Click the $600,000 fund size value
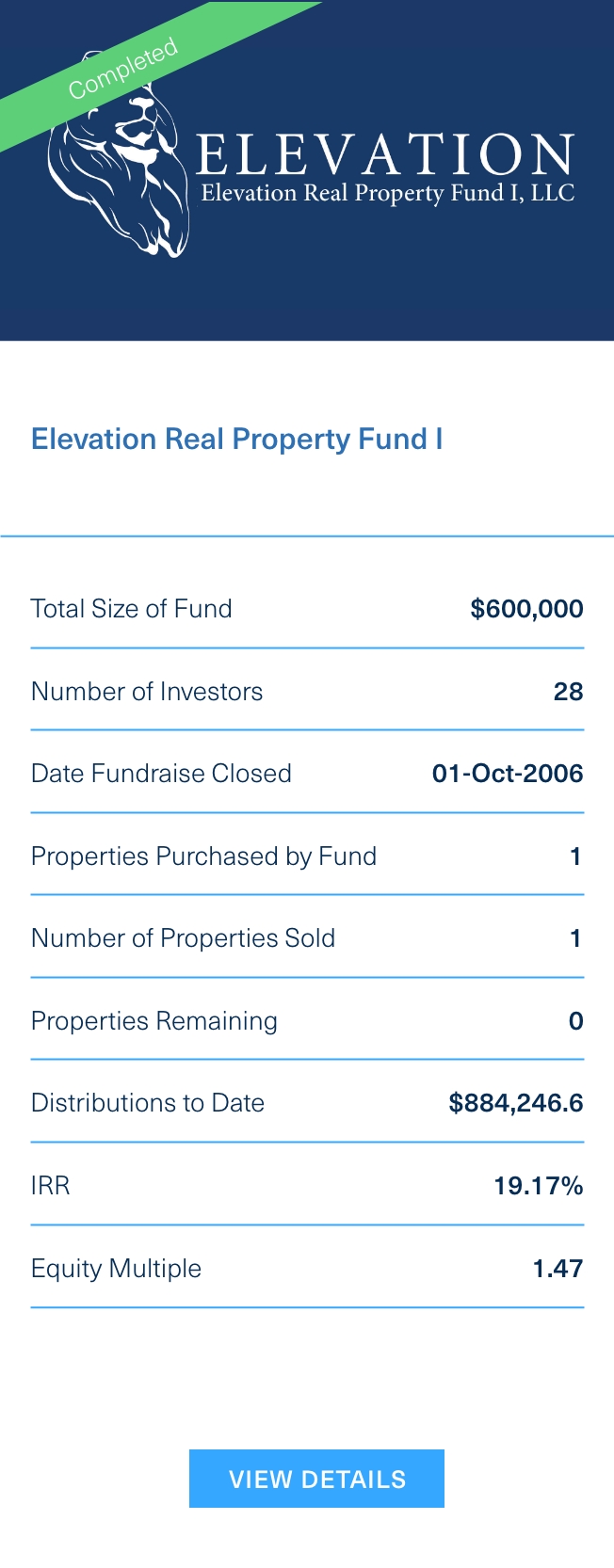The height and width of the screenshot is (1568, 614). (x=526, y=609)
